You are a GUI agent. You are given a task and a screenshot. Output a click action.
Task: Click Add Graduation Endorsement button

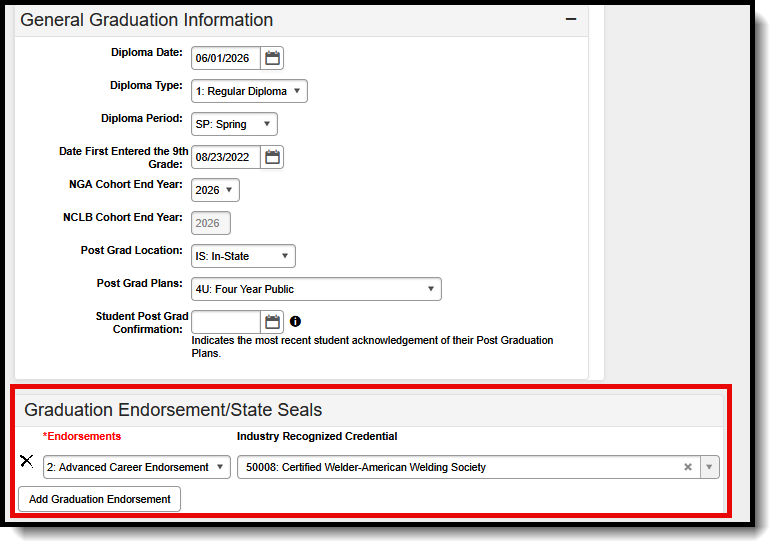99,499
